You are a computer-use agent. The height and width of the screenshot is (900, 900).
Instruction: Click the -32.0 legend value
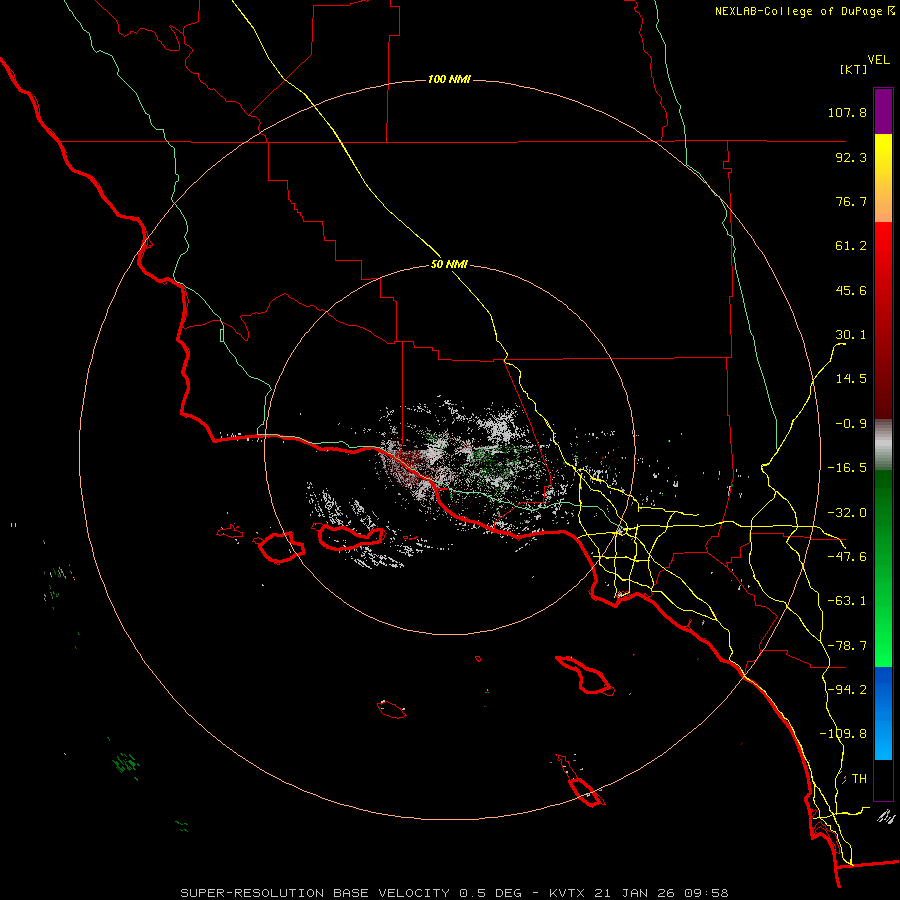pos(847,513)
